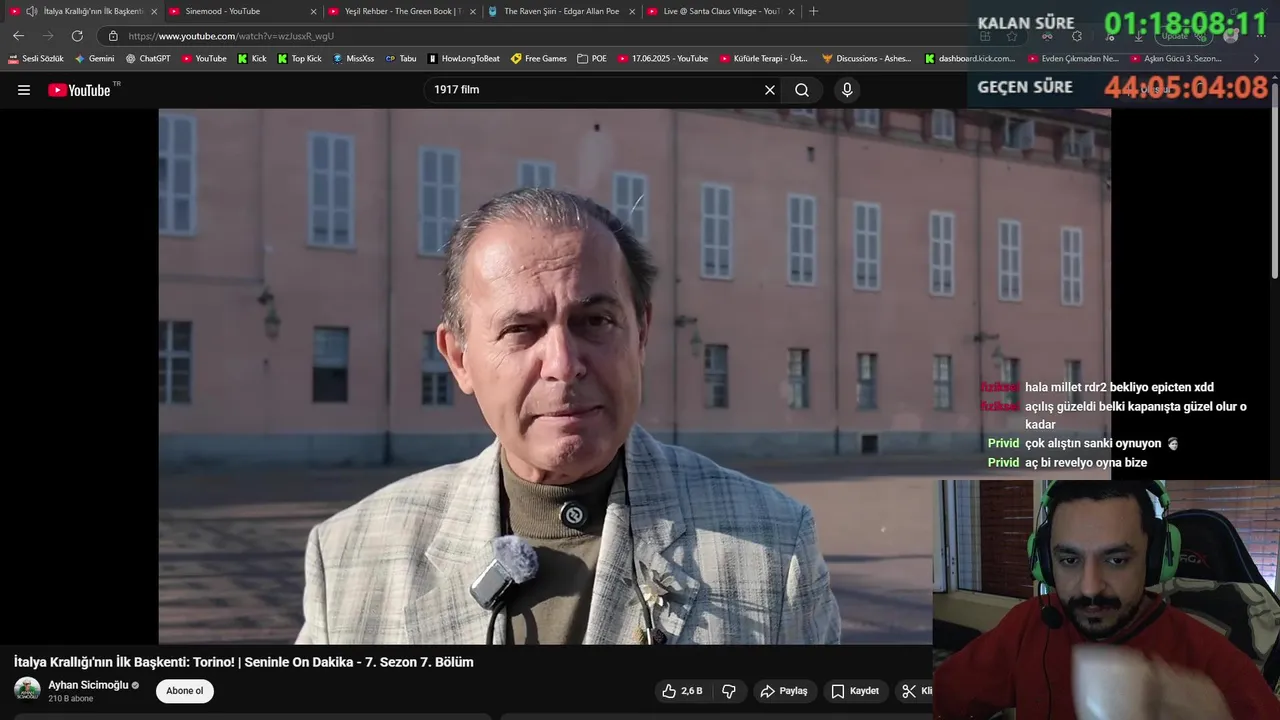Click the video player to pause playback

pos(634,376)
